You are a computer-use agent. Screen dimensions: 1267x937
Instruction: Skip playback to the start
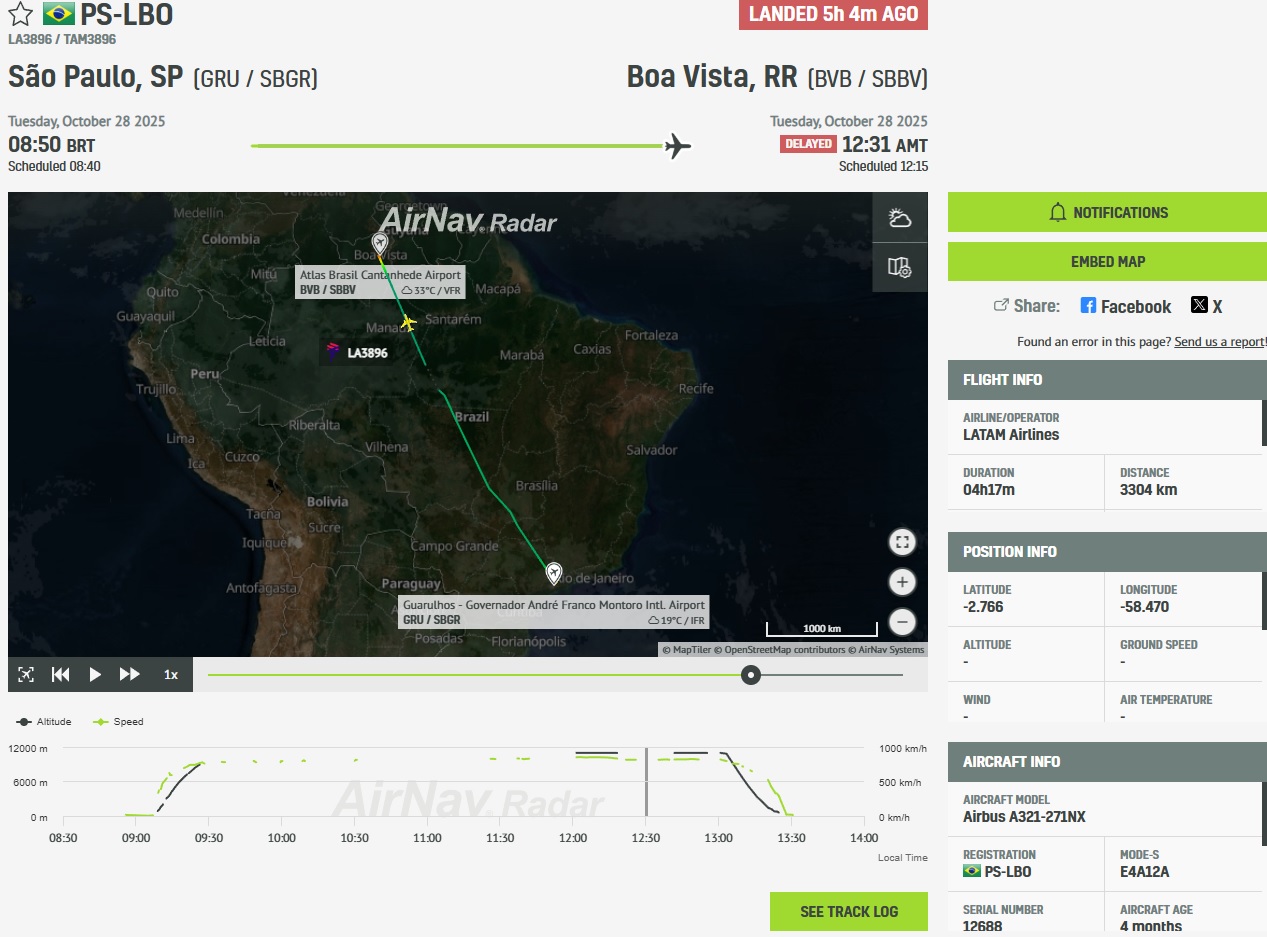click(61, 674)
